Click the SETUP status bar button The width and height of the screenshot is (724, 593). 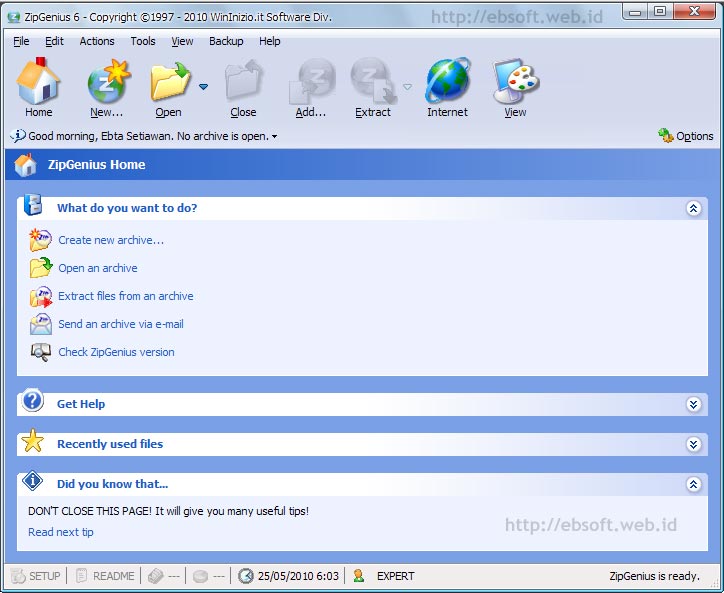tap(36, 576)
